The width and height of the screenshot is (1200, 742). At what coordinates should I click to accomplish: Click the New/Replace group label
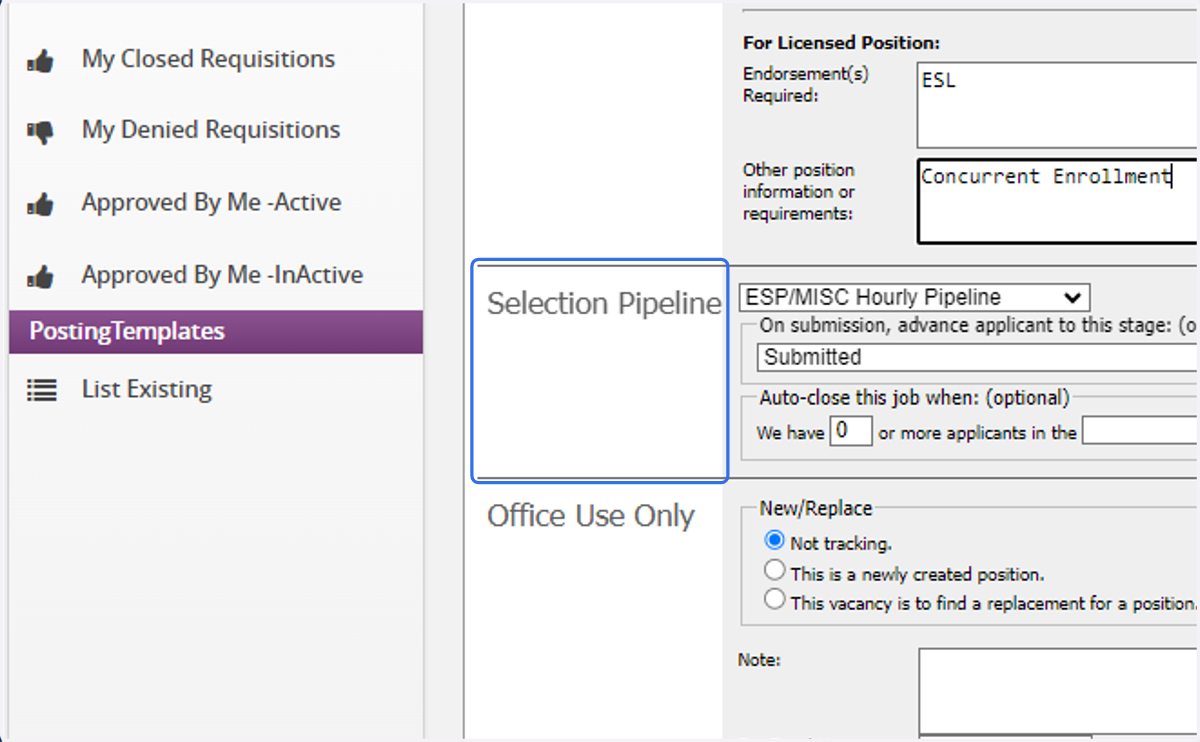point(816,509)
